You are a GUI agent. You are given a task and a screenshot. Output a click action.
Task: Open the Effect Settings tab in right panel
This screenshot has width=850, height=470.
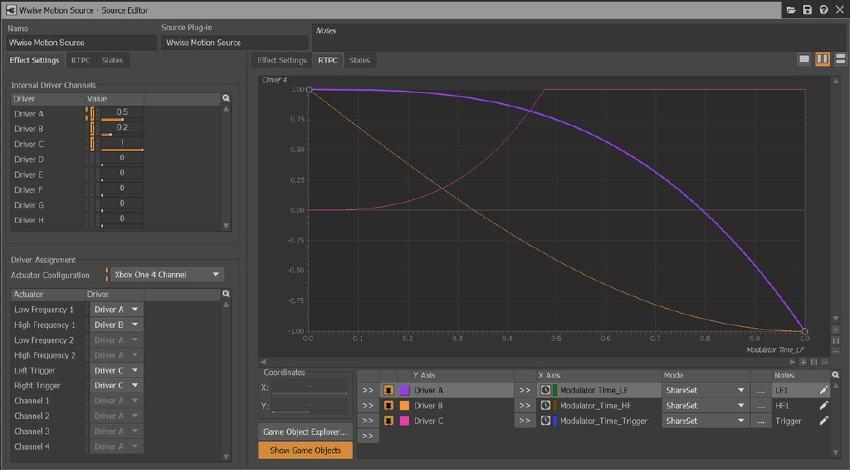pyautogui.click(x=282, y=60)
